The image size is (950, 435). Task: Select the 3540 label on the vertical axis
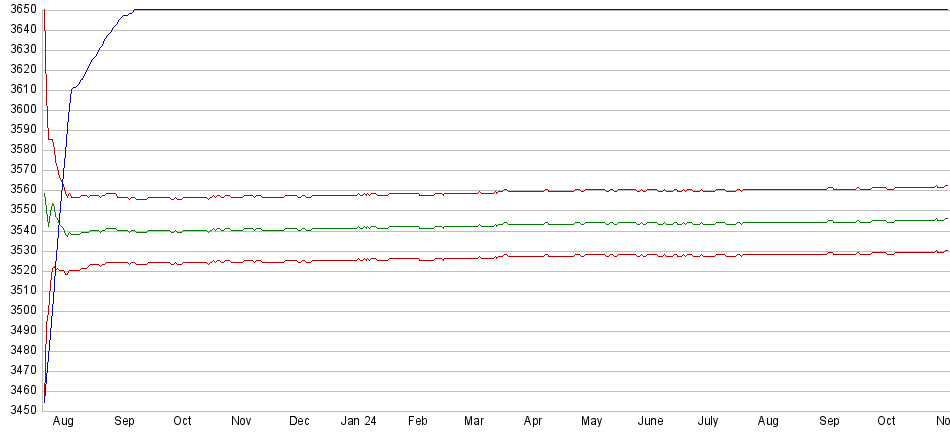pos(19,229)
